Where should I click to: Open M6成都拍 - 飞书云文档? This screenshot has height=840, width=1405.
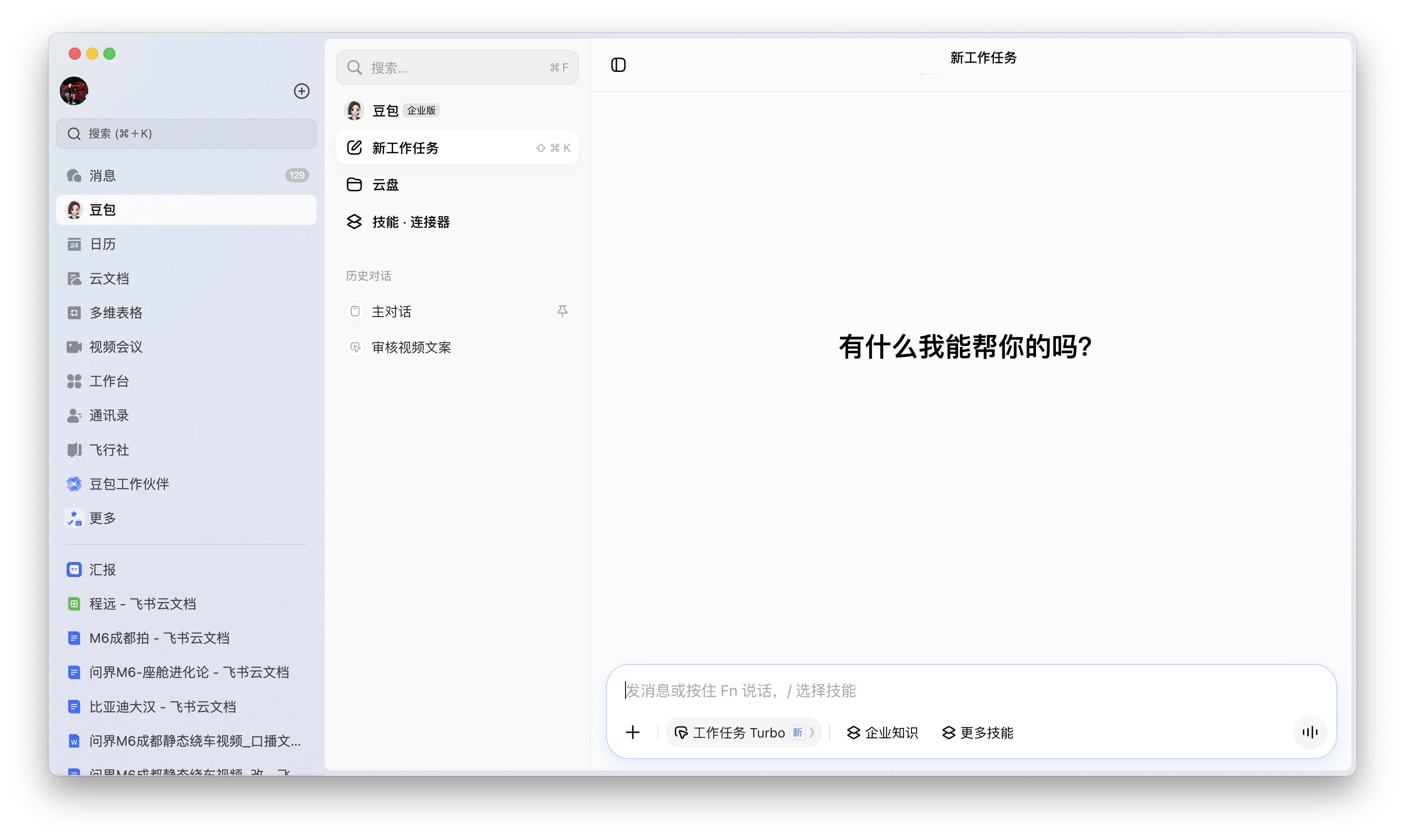(x=186, y=638)
